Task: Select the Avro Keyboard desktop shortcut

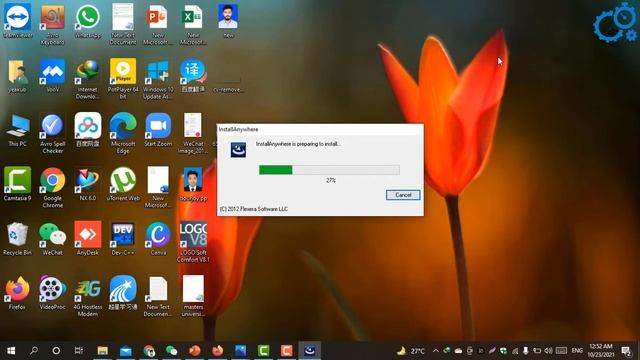Action: [x=53, y=24]
